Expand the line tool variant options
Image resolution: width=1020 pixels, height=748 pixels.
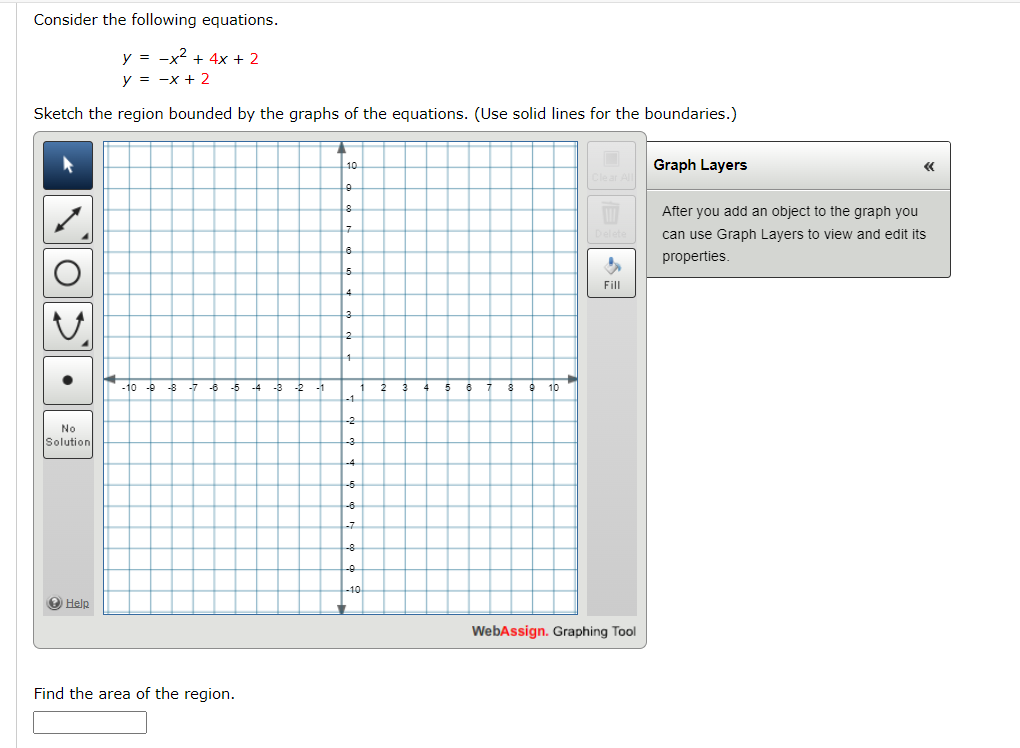point(86,238)
